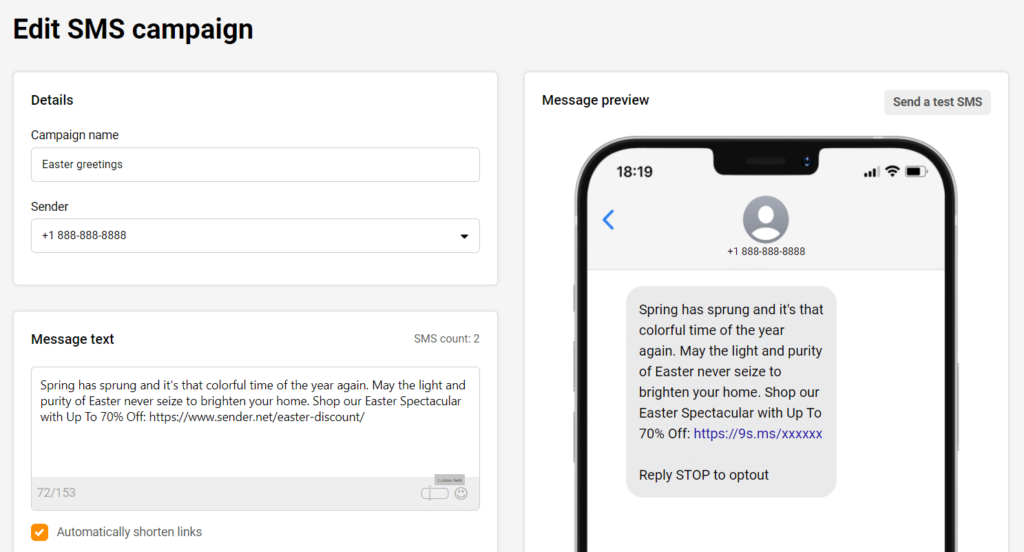Insert a custom field via its icon
The width and height of the screenshot is (1024, 552).
click(x=434, y=494)
